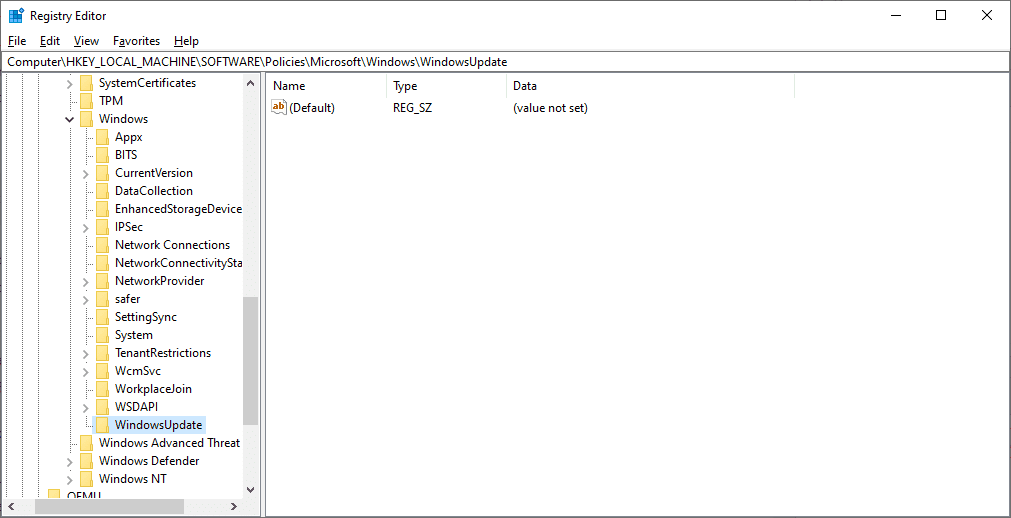Screen dimensions: 1011x518
Task: Expand the Windows NT key
Action: coord(70,480)
